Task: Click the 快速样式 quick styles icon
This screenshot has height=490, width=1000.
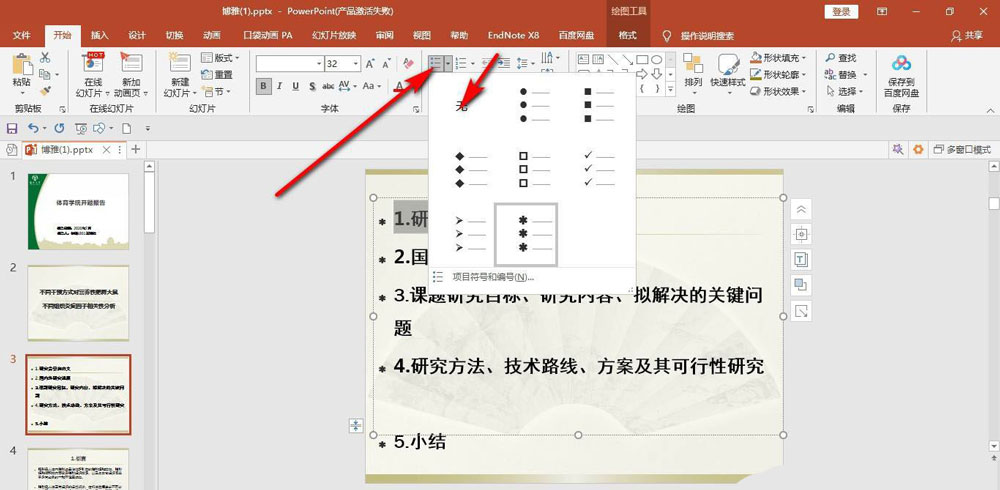Action: (x=728, y=64)
